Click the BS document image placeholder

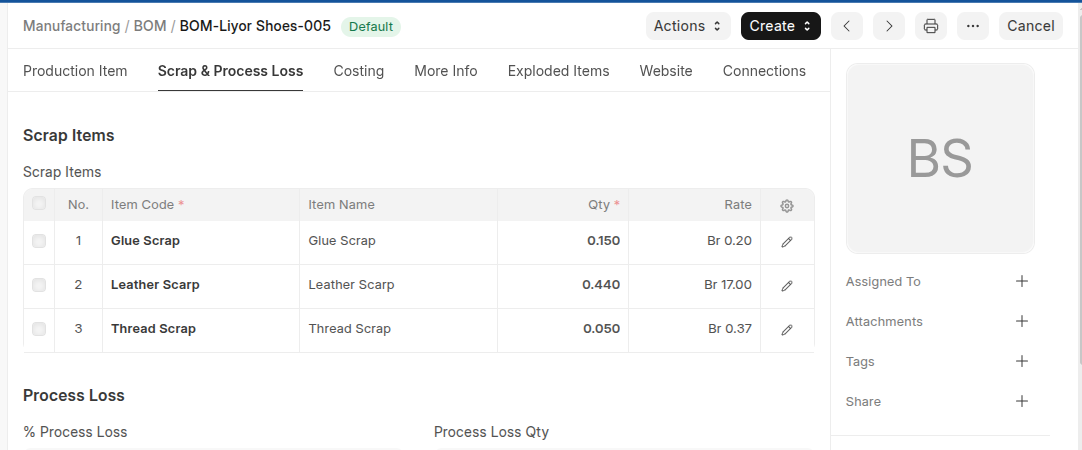pyautogui.click(x=940, y=158)
